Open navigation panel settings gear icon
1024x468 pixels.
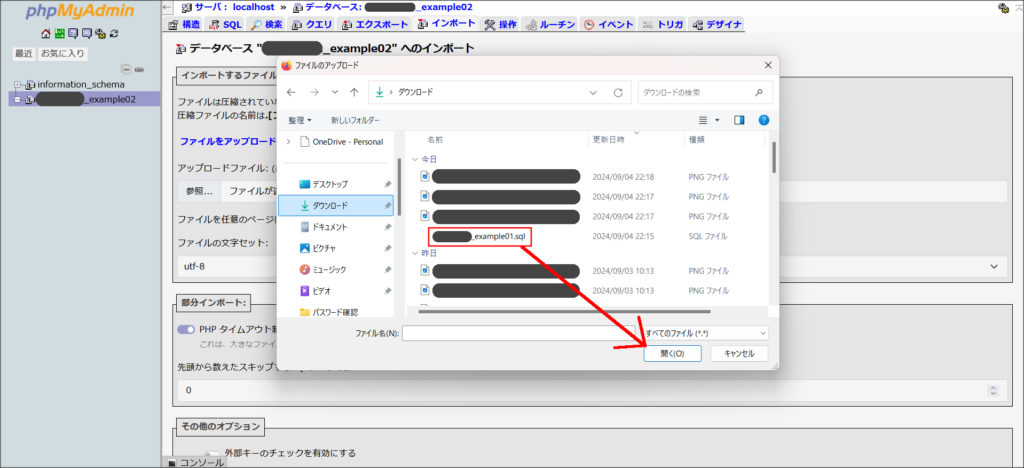click(x=100, y=34)
